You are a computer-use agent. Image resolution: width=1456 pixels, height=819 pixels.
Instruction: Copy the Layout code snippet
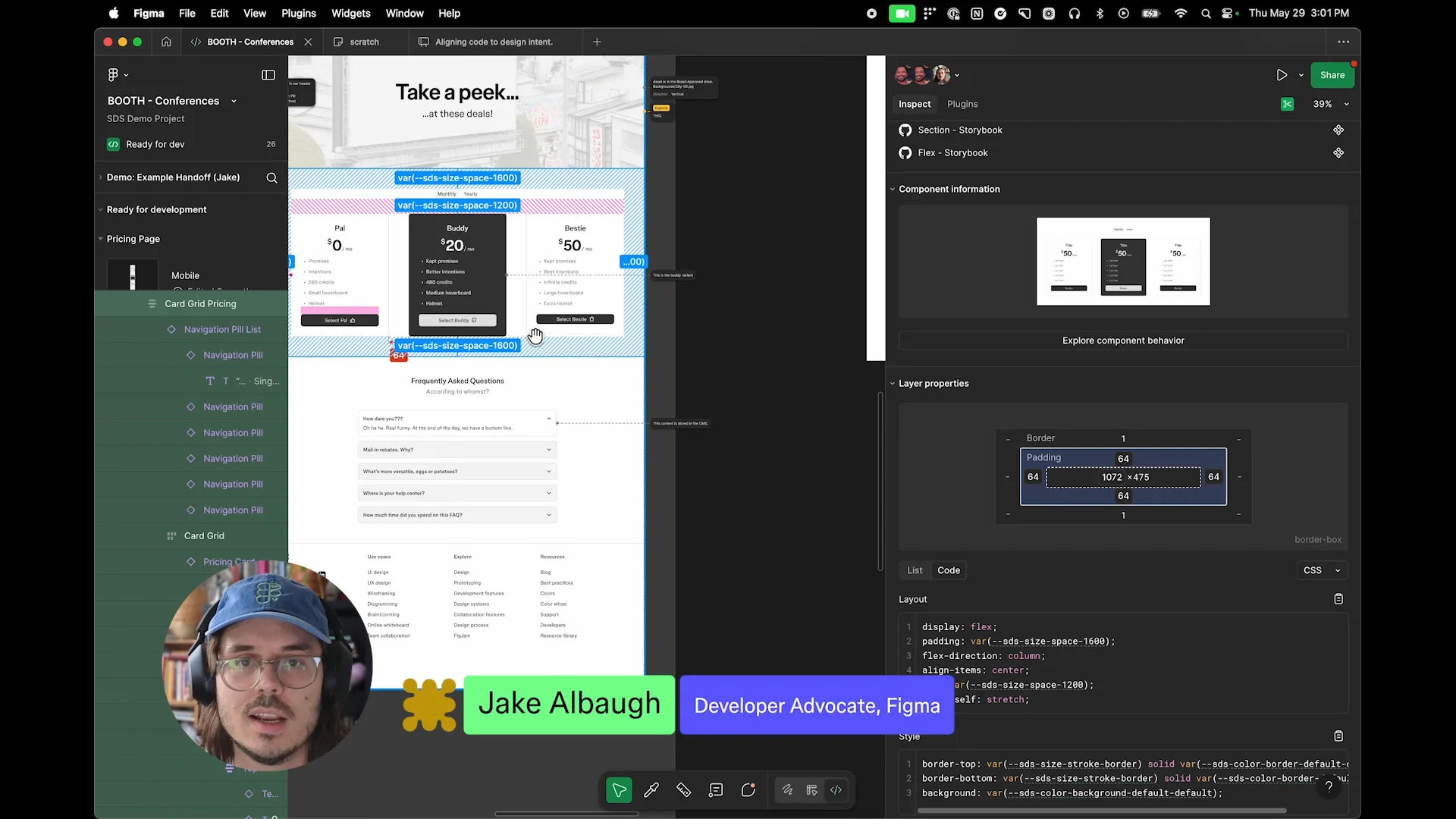click(x=1338, y=599)
